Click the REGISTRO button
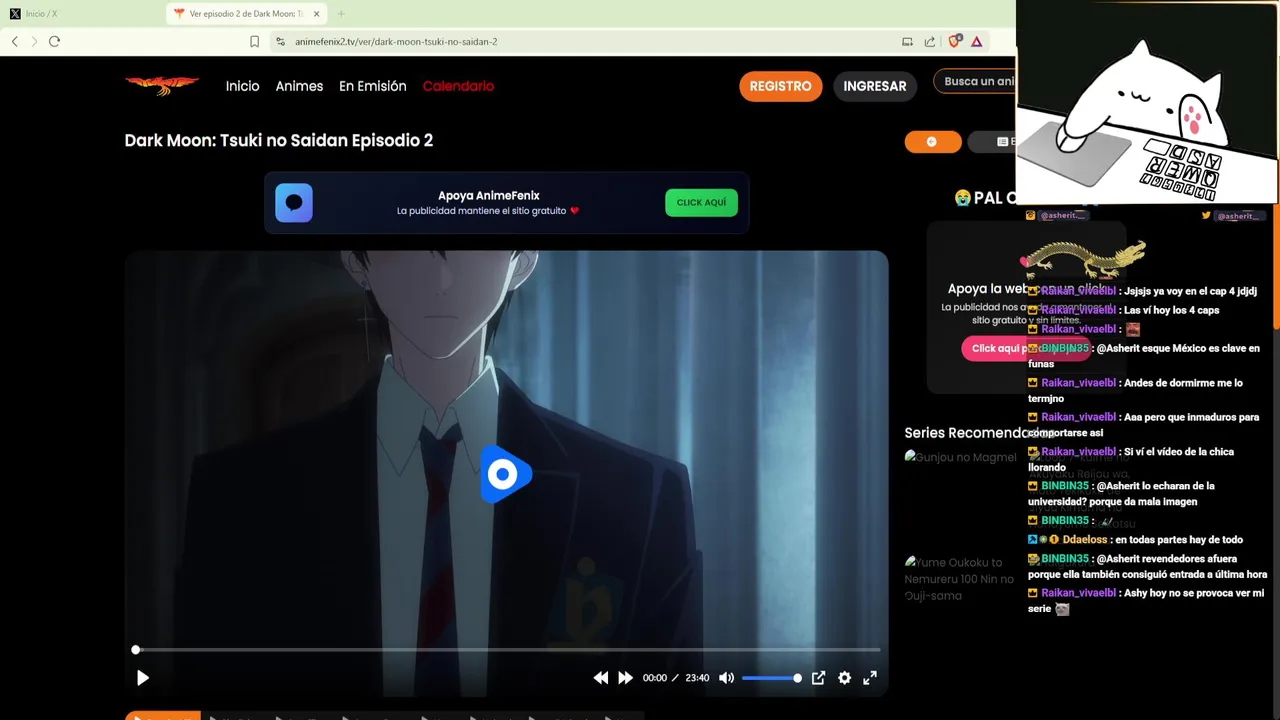Viewport: 1280px width, 720px height. click(x=780, y=86)
